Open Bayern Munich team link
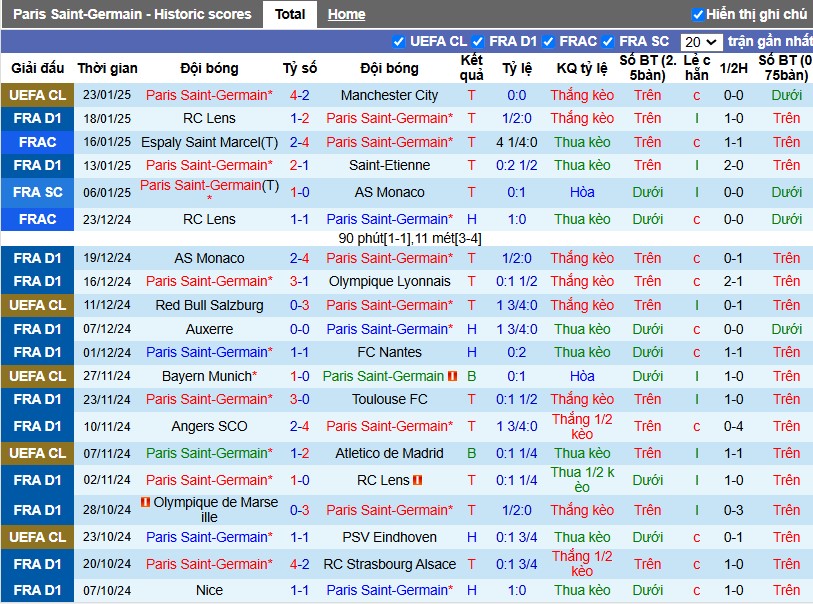This screenshot has height=604, width=813. tap(207, 376)
